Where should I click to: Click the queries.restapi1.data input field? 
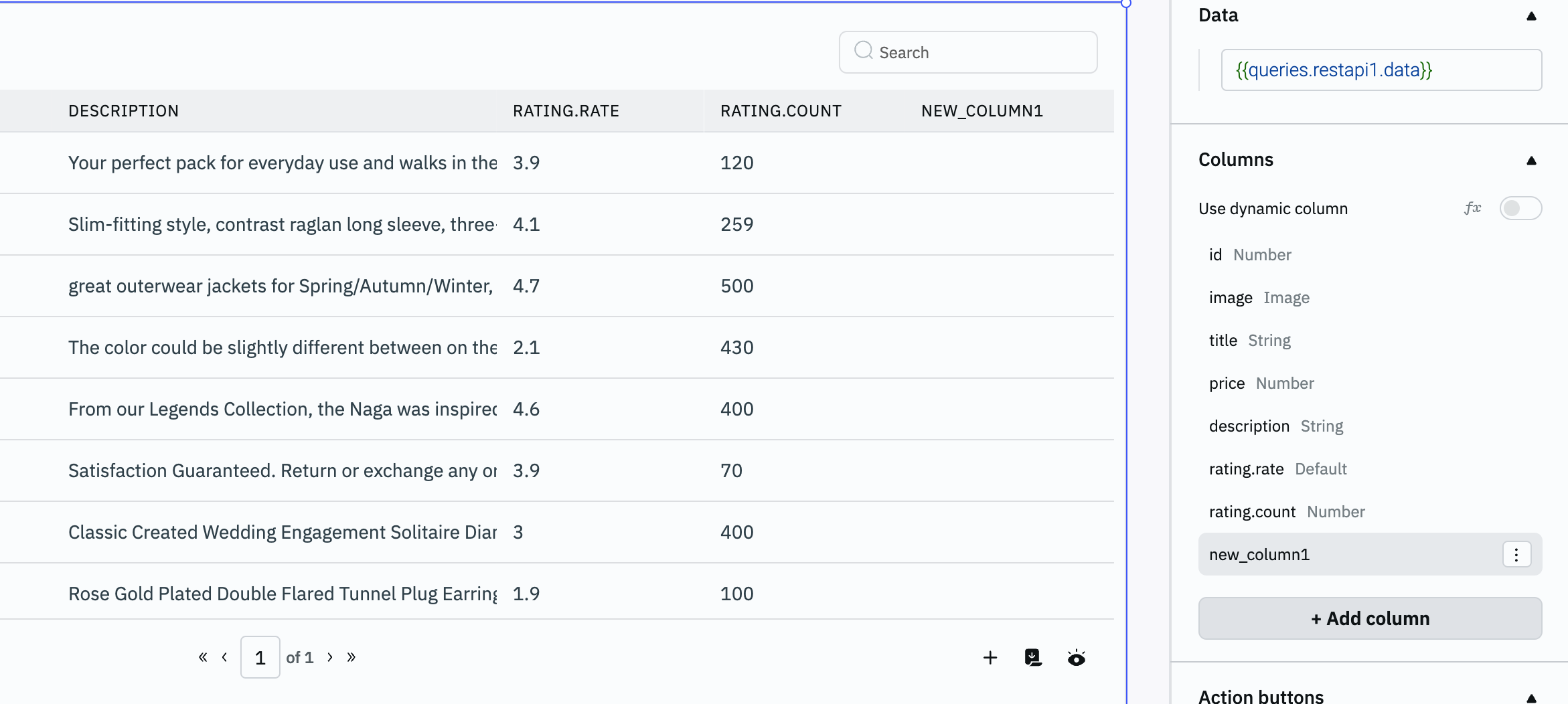tap(1381, 70)
